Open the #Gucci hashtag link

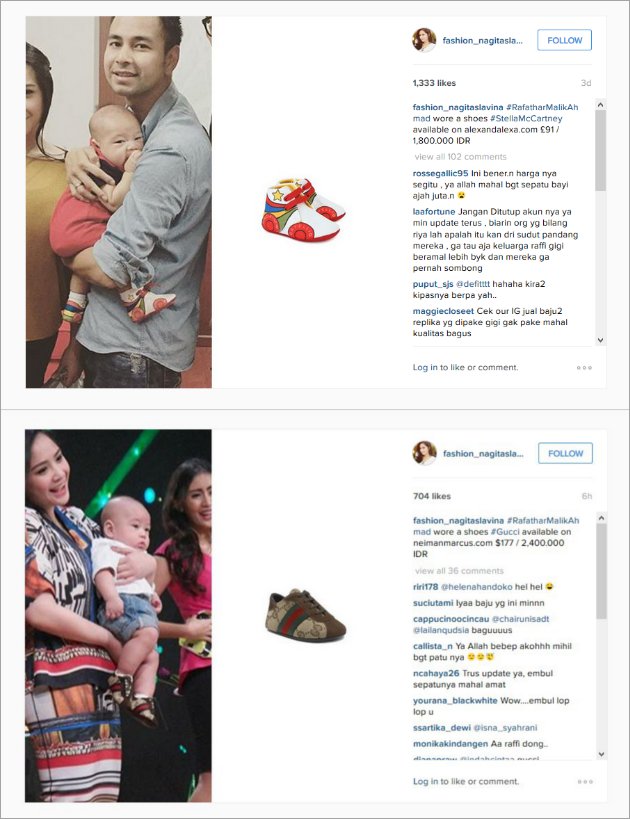click(505, 532)
